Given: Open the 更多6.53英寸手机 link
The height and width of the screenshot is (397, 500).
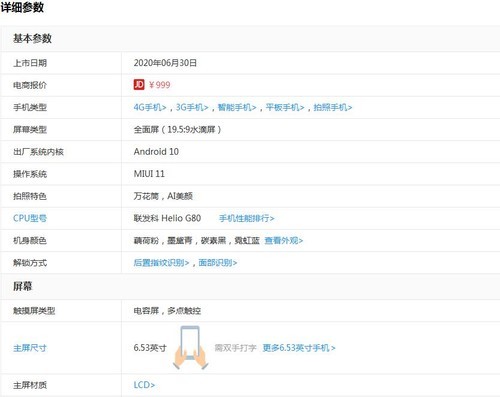Looking at the screenshot, I should 299,348.
